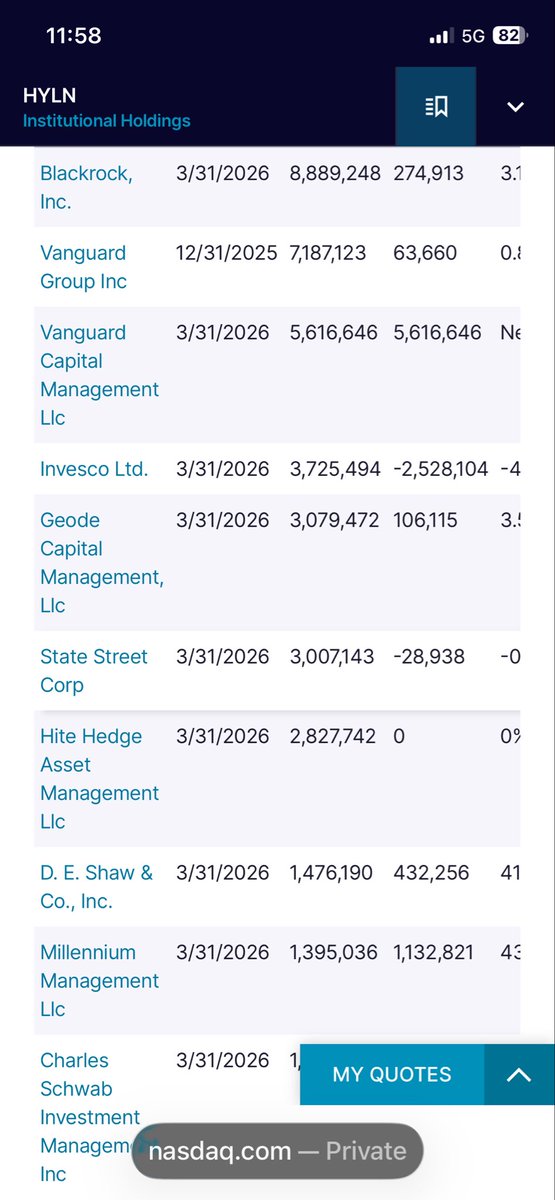Open the MY QUOTES panel
This screenshot has height=1200, width=555.
click(392, 1075)
